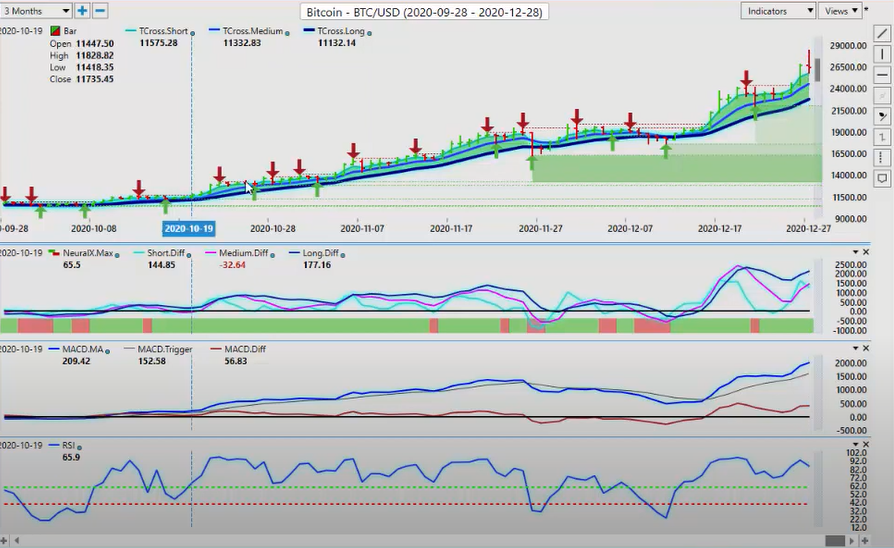
Task: Click the bottom scrollbar left arrow
Action: (17, 541)
